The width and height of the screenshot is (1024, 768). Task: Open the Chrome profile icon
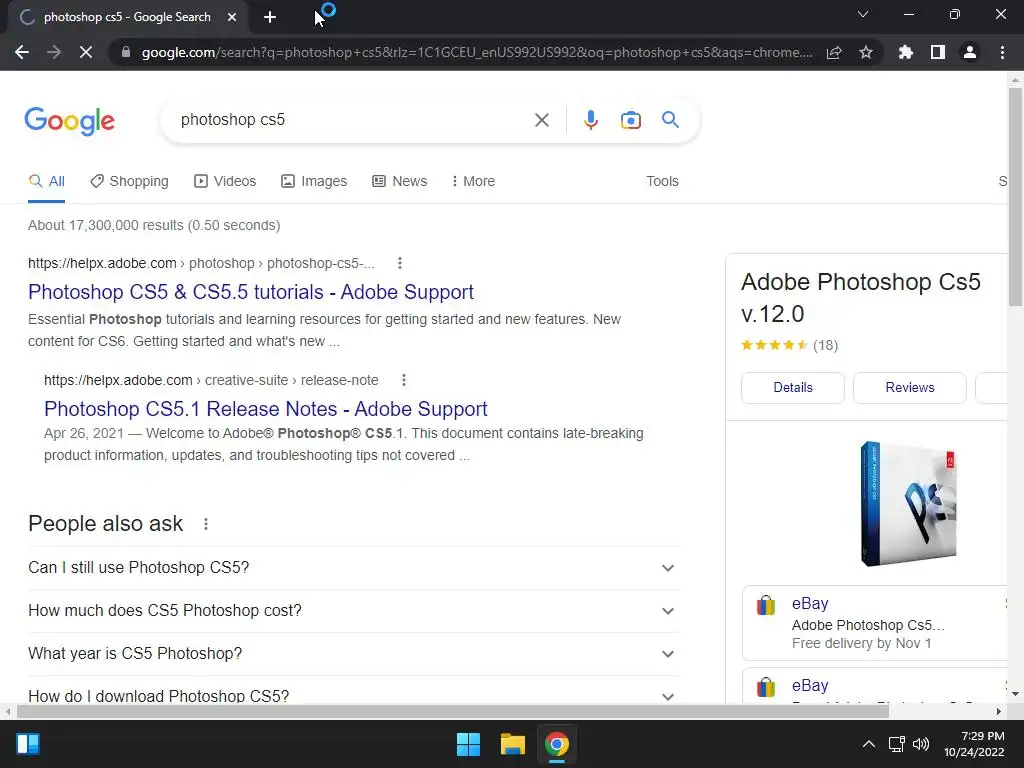pyautogui.click(x=970, y=52)
